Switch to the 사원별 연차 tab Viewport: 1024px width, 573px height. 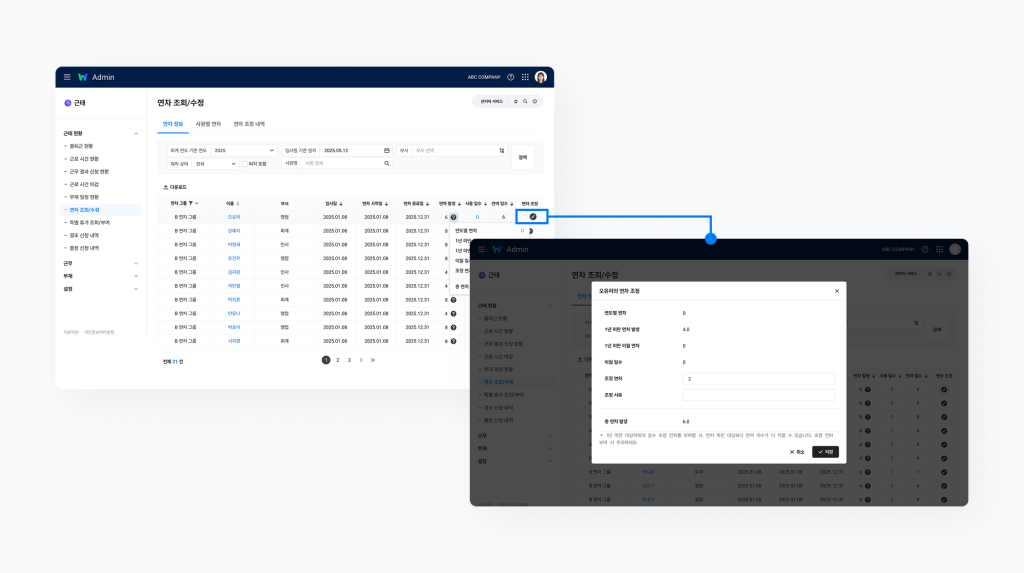tap(208, 124)
